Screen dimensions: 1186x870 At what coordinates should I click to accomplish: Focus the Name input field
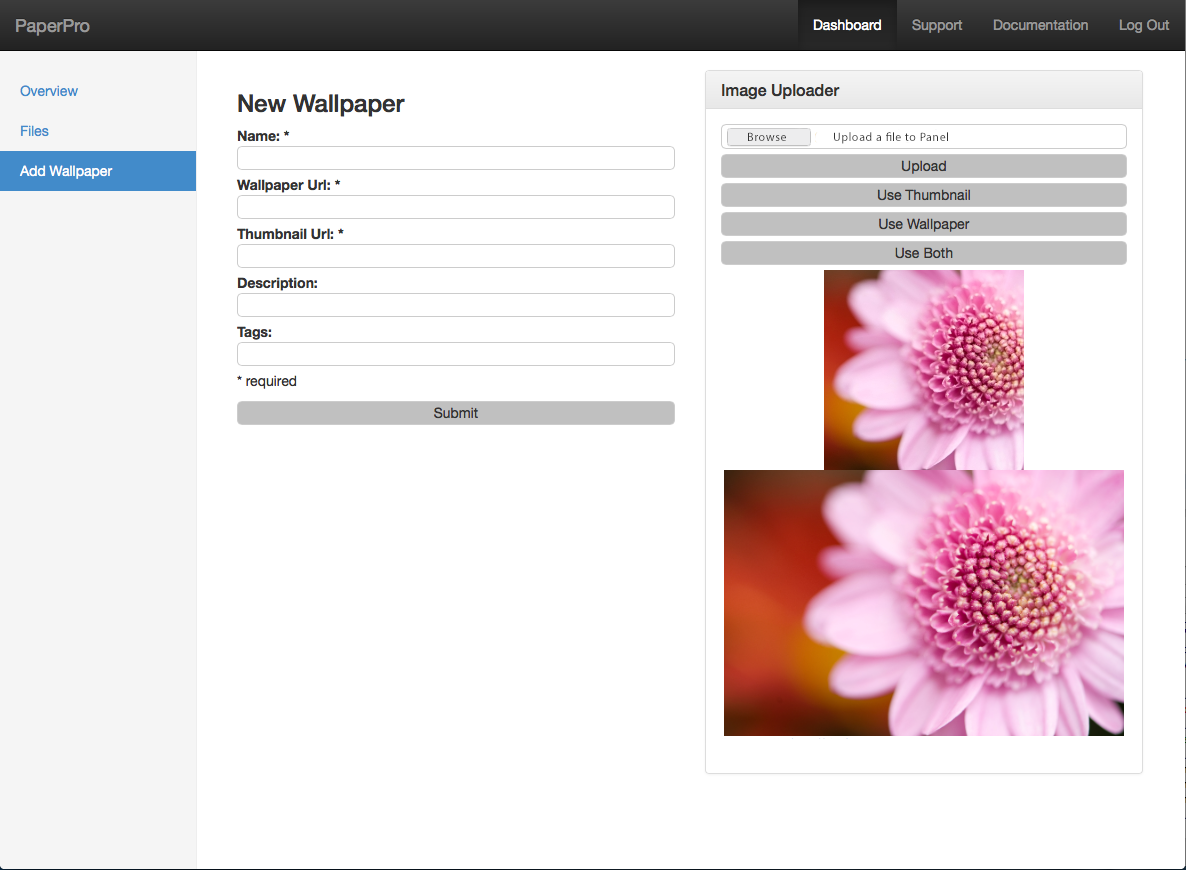(x=455, y=158)
